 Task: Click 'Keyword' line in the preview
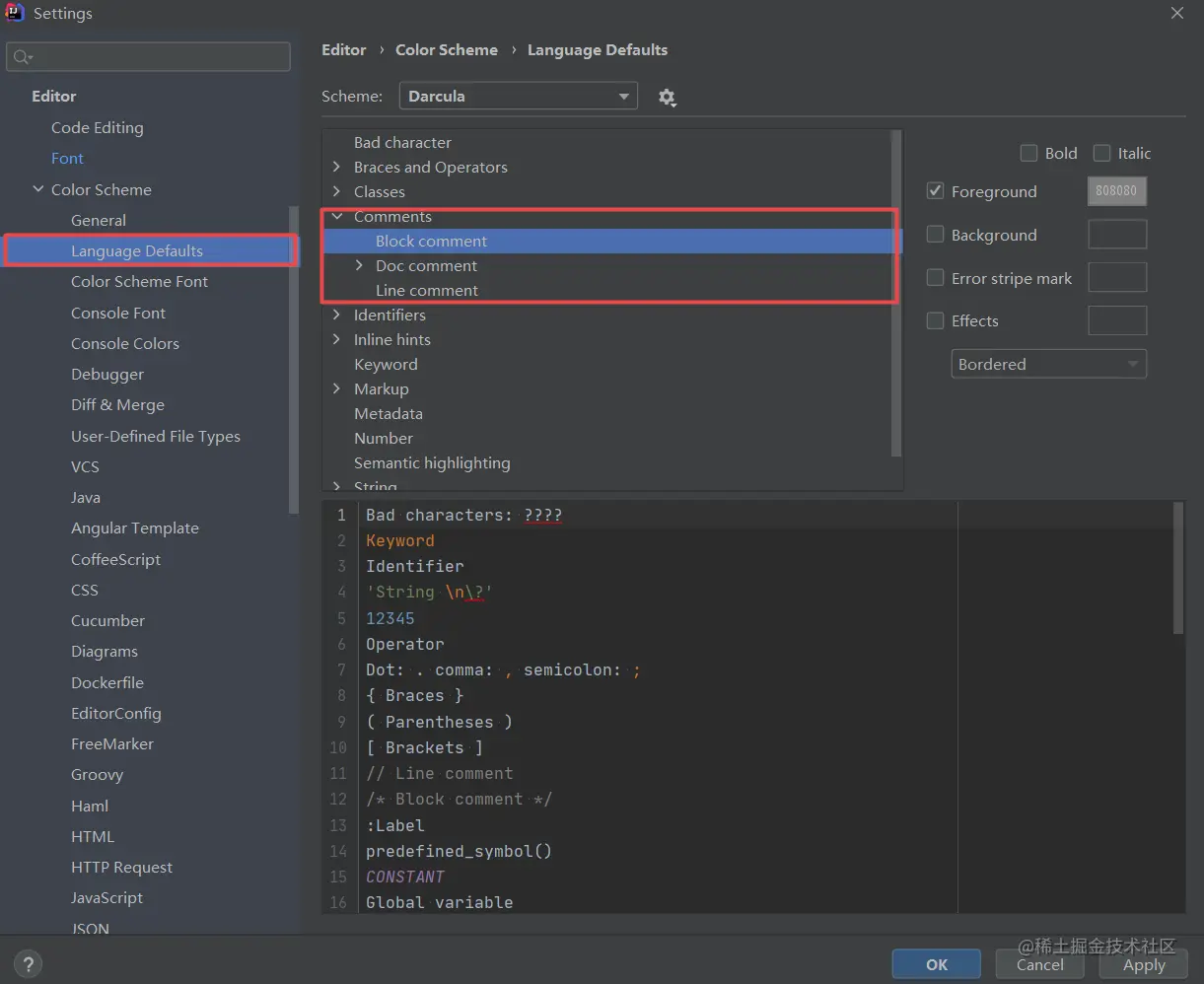pyautogui.click(x=400, y=540)
